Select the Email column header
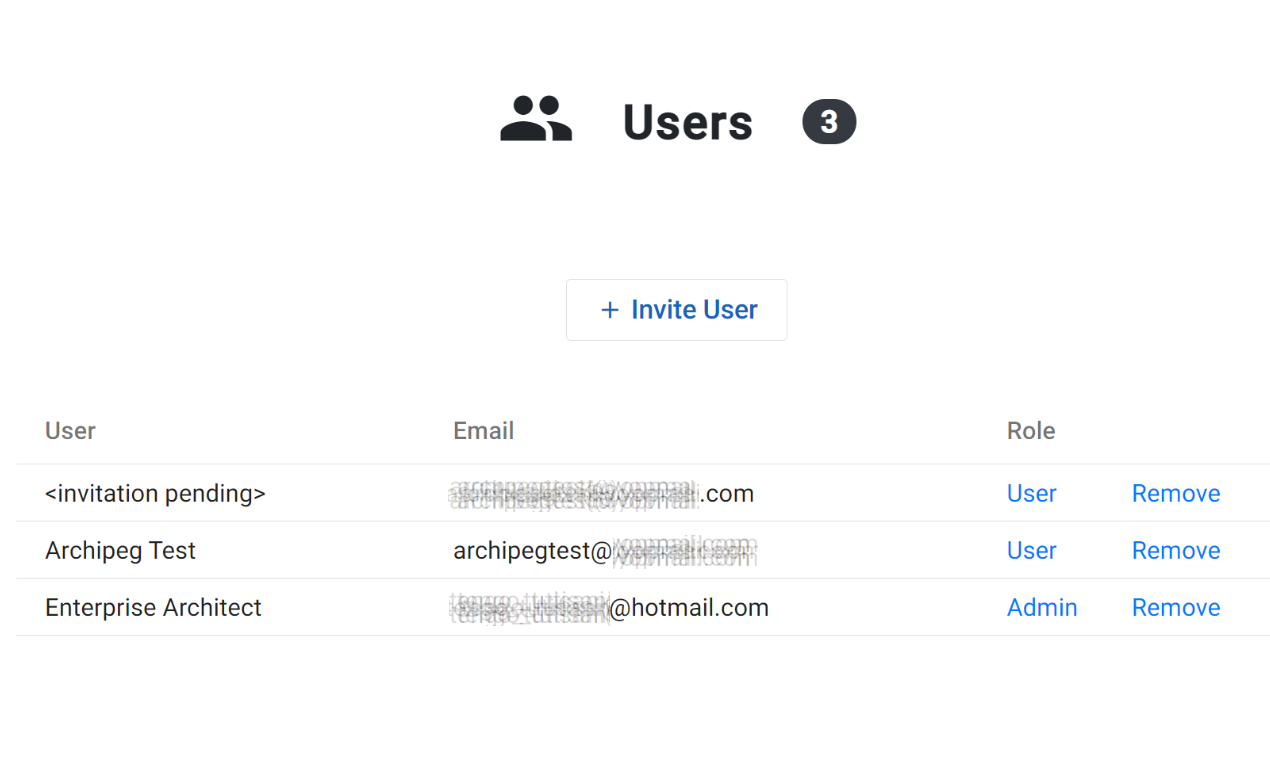 483,431
